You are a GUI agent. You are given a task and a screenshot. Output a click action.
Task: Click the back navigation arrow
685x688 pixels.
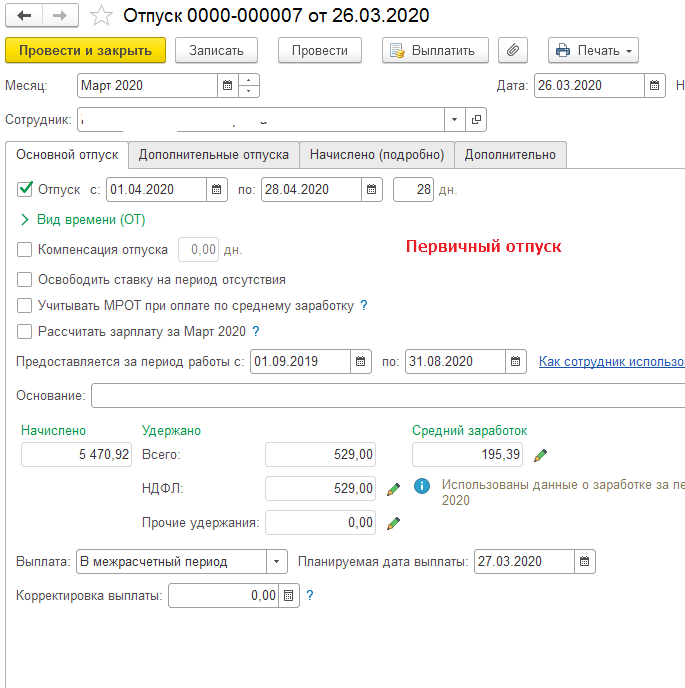coord(24,16)
